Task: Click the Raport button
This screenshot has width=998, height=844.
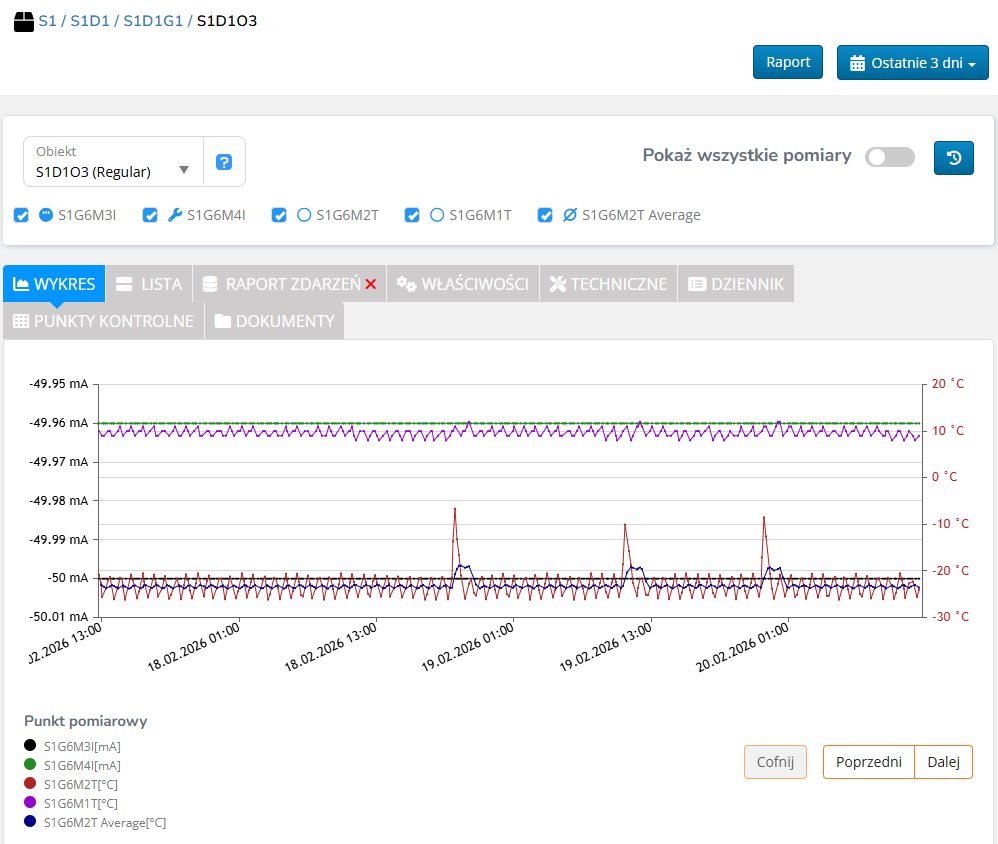Action: (x=788, y=62)
